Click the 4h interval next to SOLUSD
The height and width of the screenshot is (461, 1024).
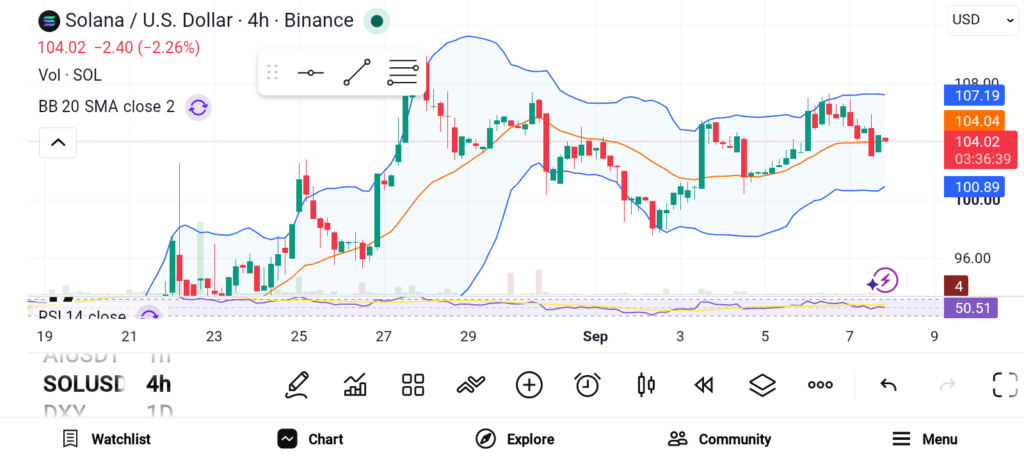159,385
